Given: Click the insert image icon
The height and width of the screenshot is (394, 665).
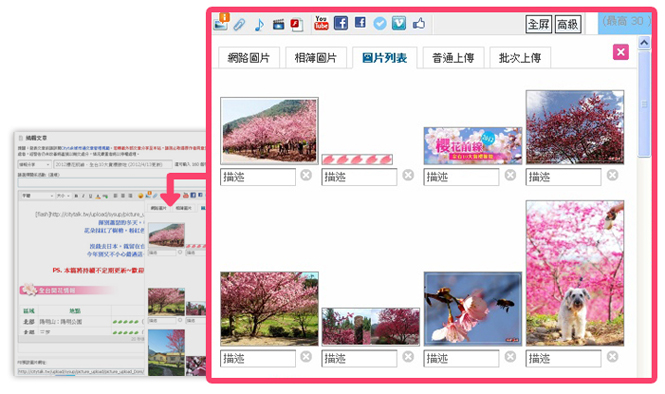Looking at the screenshot, I should (x=221, y=22).
